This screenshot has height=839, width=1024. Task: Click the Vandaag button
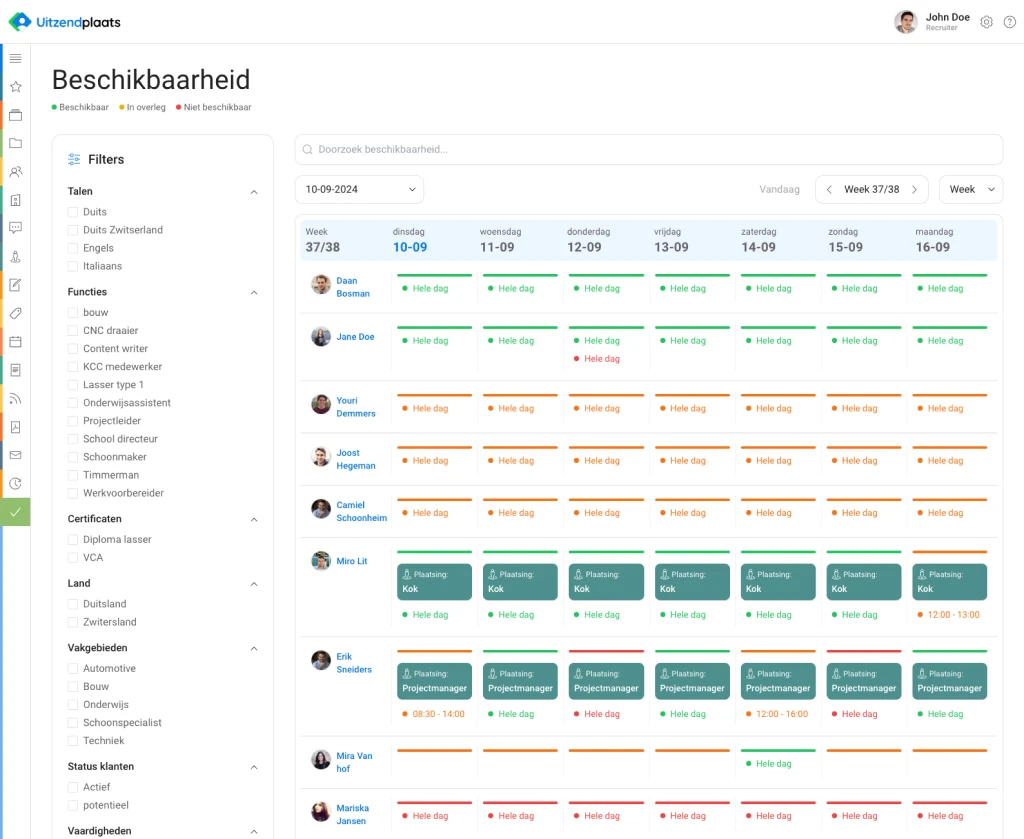(x=779, y=189)
